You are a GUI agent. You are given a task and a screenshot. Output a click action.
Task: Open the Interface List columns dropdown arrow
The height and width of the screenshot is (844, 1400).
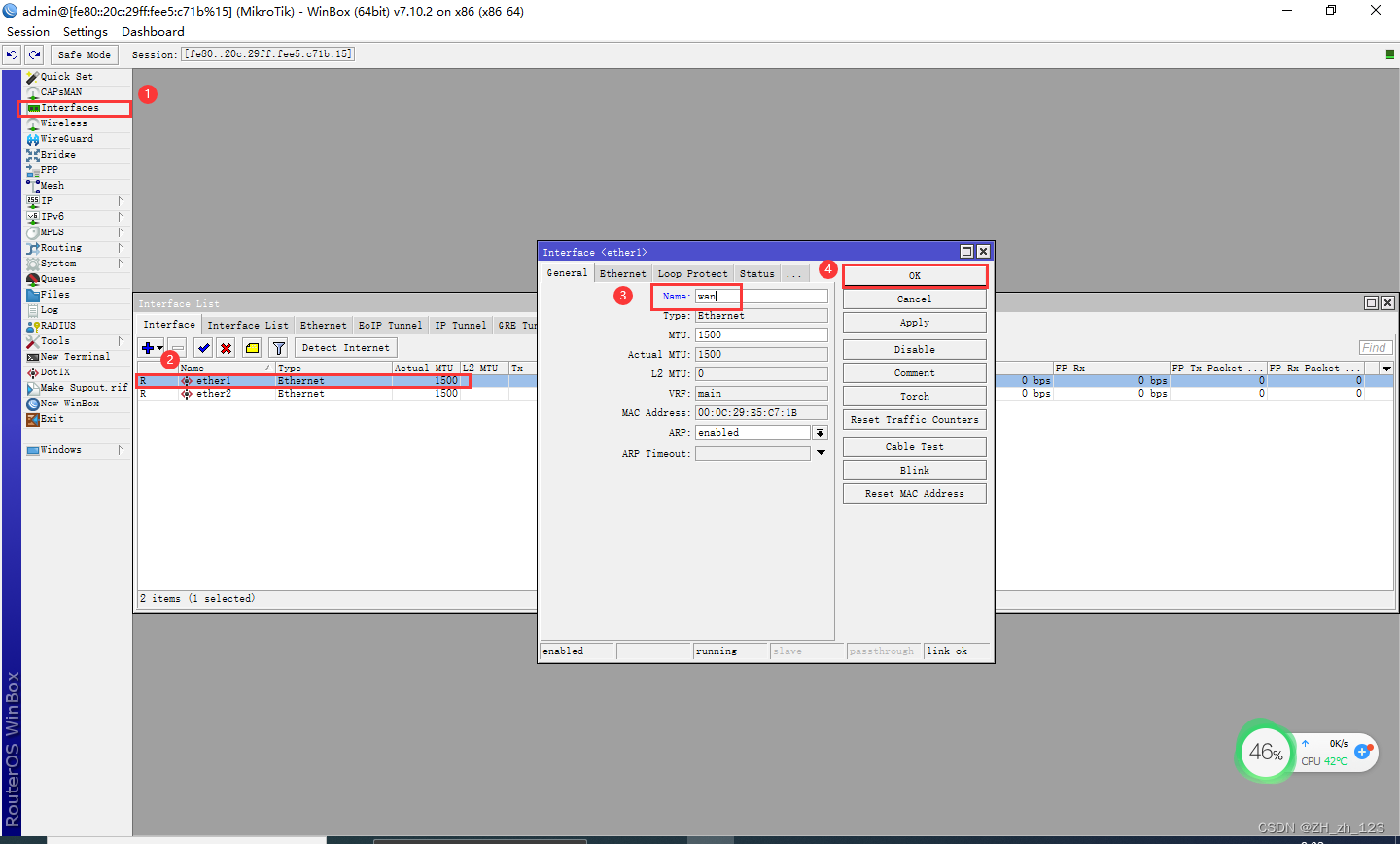tap(1386, 369)
